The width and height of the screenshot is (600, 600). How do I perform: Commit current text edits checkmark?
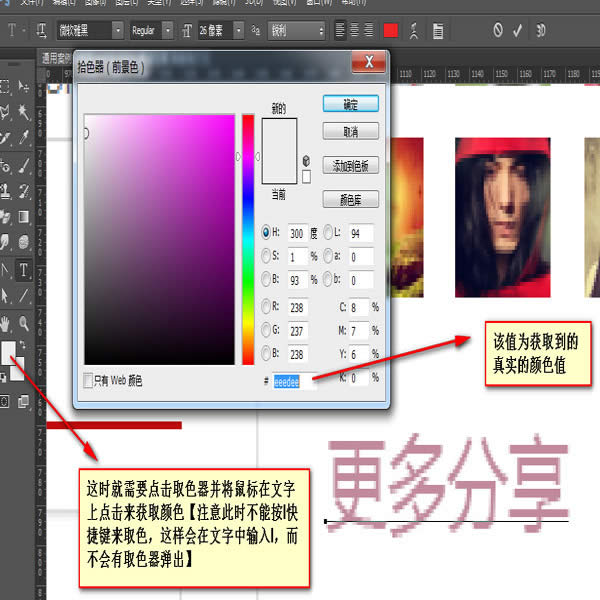(517, 30)
